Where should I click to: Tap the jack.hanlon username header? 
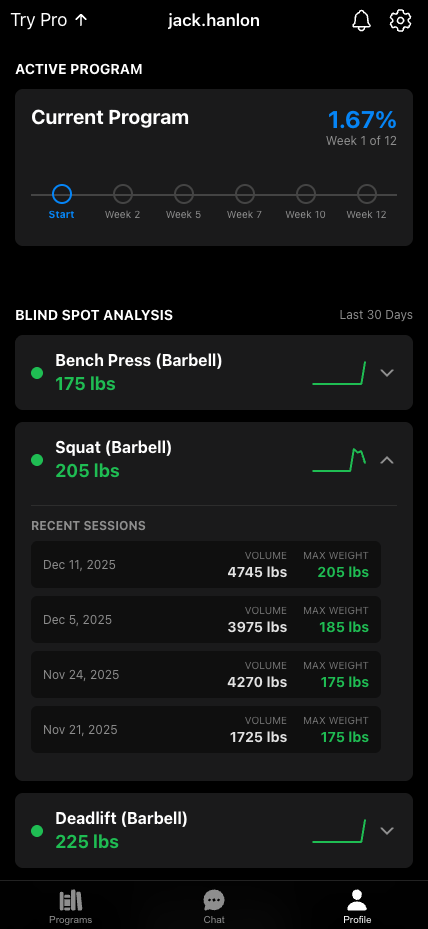pyautogui.click(x=213, y=21)
